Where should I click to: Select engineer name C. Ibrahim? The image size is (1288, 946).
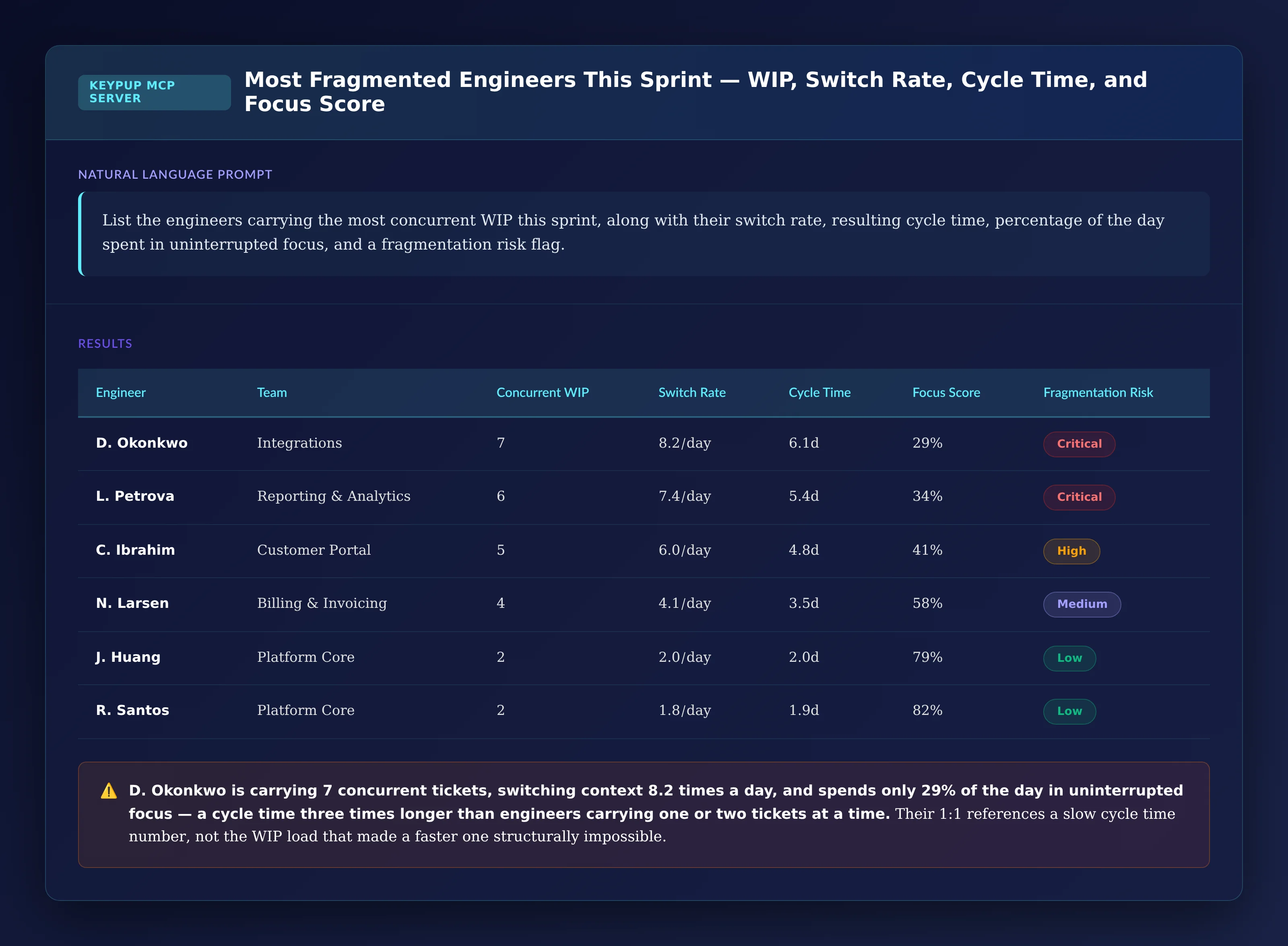click(x=136, y=550)
